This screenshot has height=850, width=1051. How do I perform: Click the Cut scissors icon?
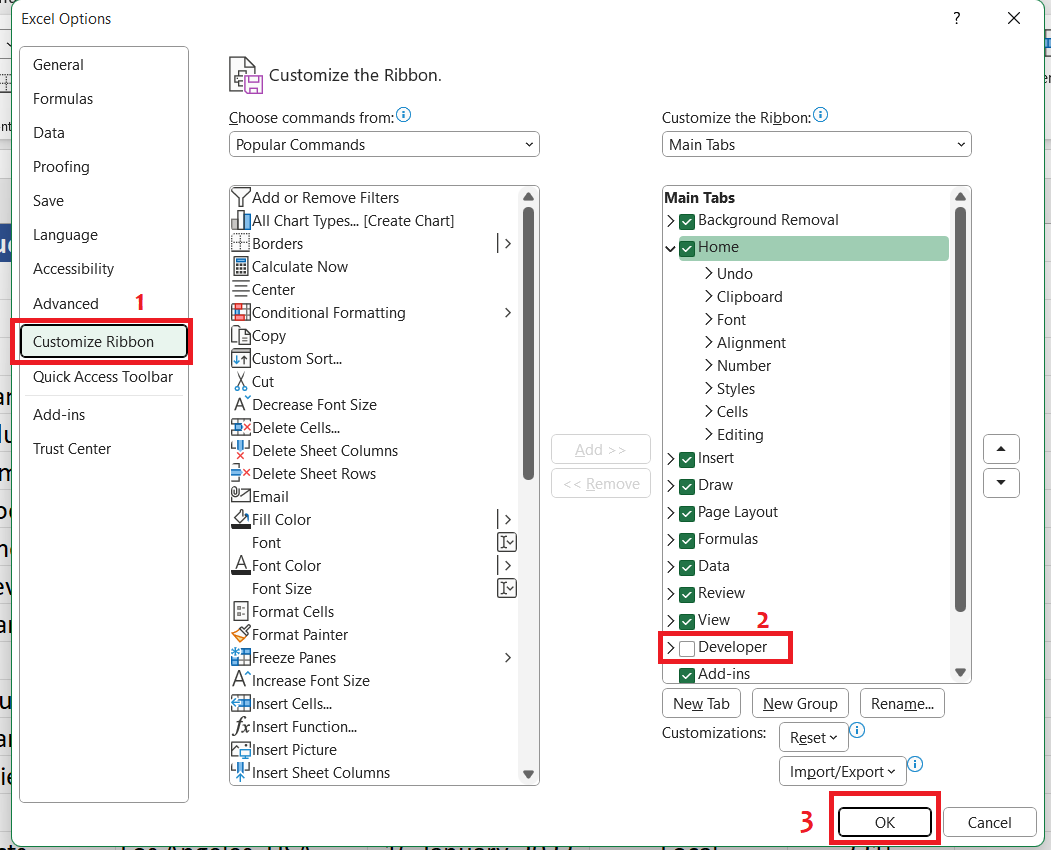[x=241, y=381]
